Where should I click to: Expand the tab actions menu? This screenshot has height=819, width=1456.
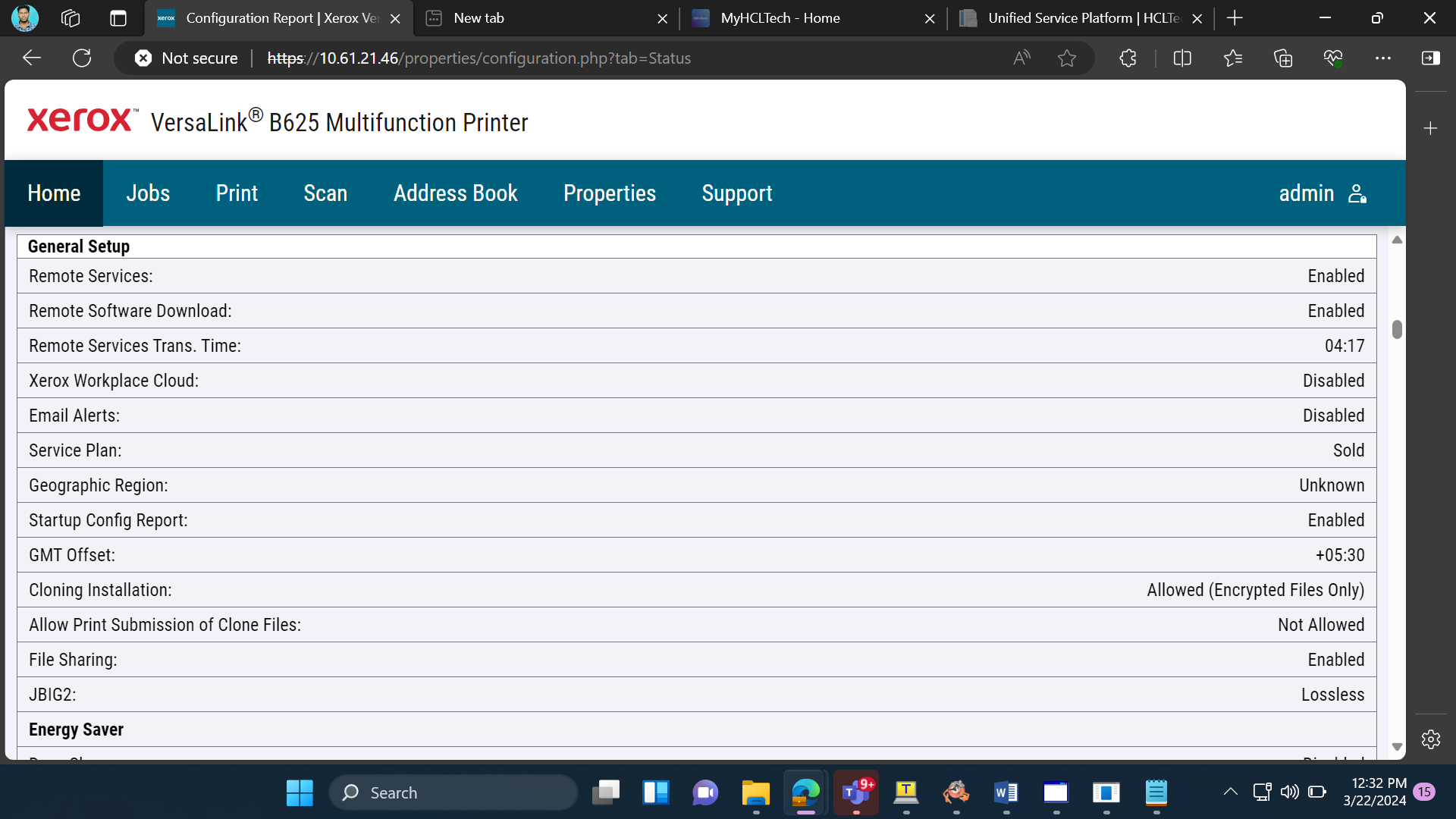click(118, 18)
